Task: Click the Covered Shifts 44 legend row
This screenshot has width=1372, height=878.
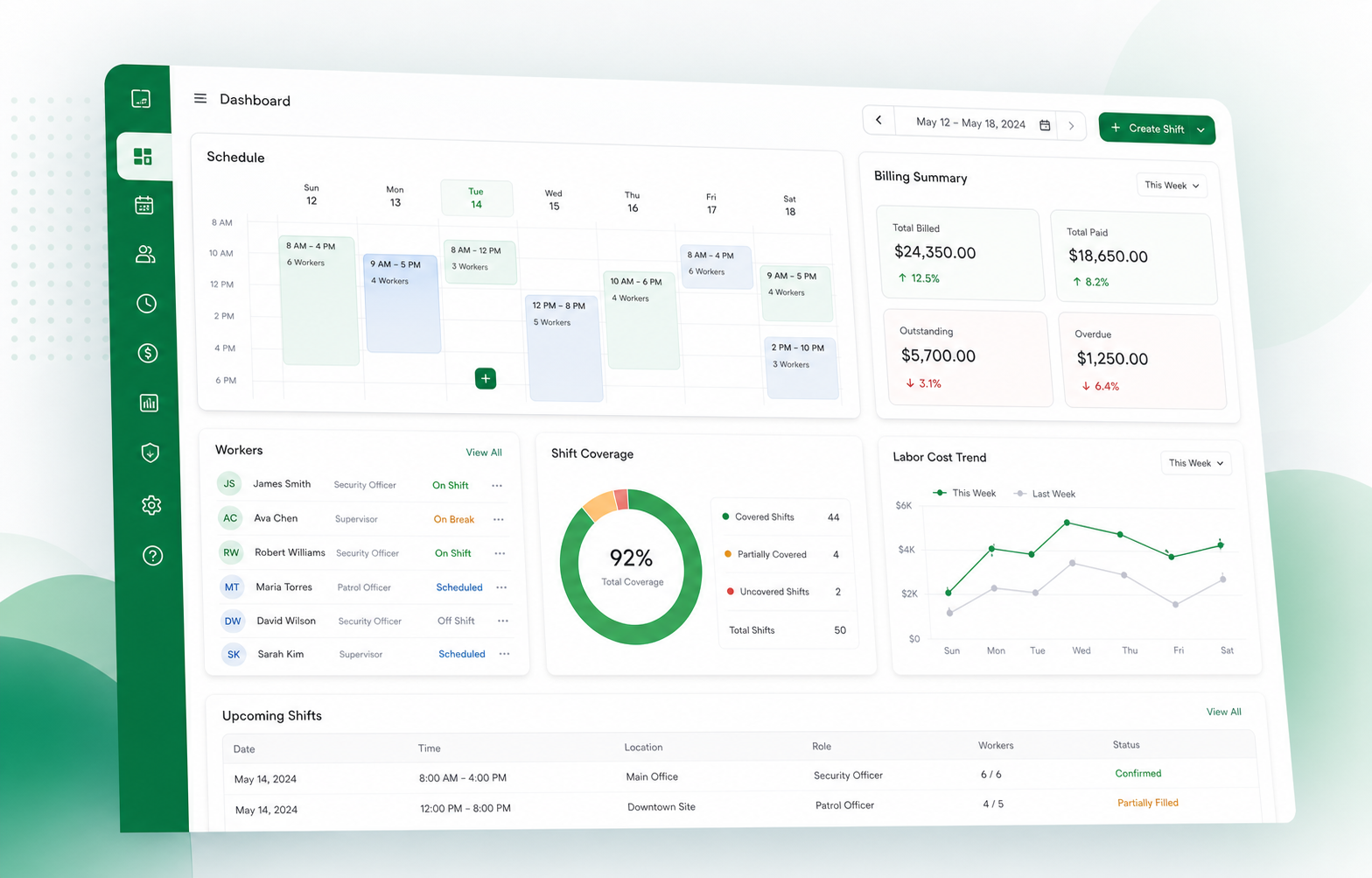Action: click(781, 517)
